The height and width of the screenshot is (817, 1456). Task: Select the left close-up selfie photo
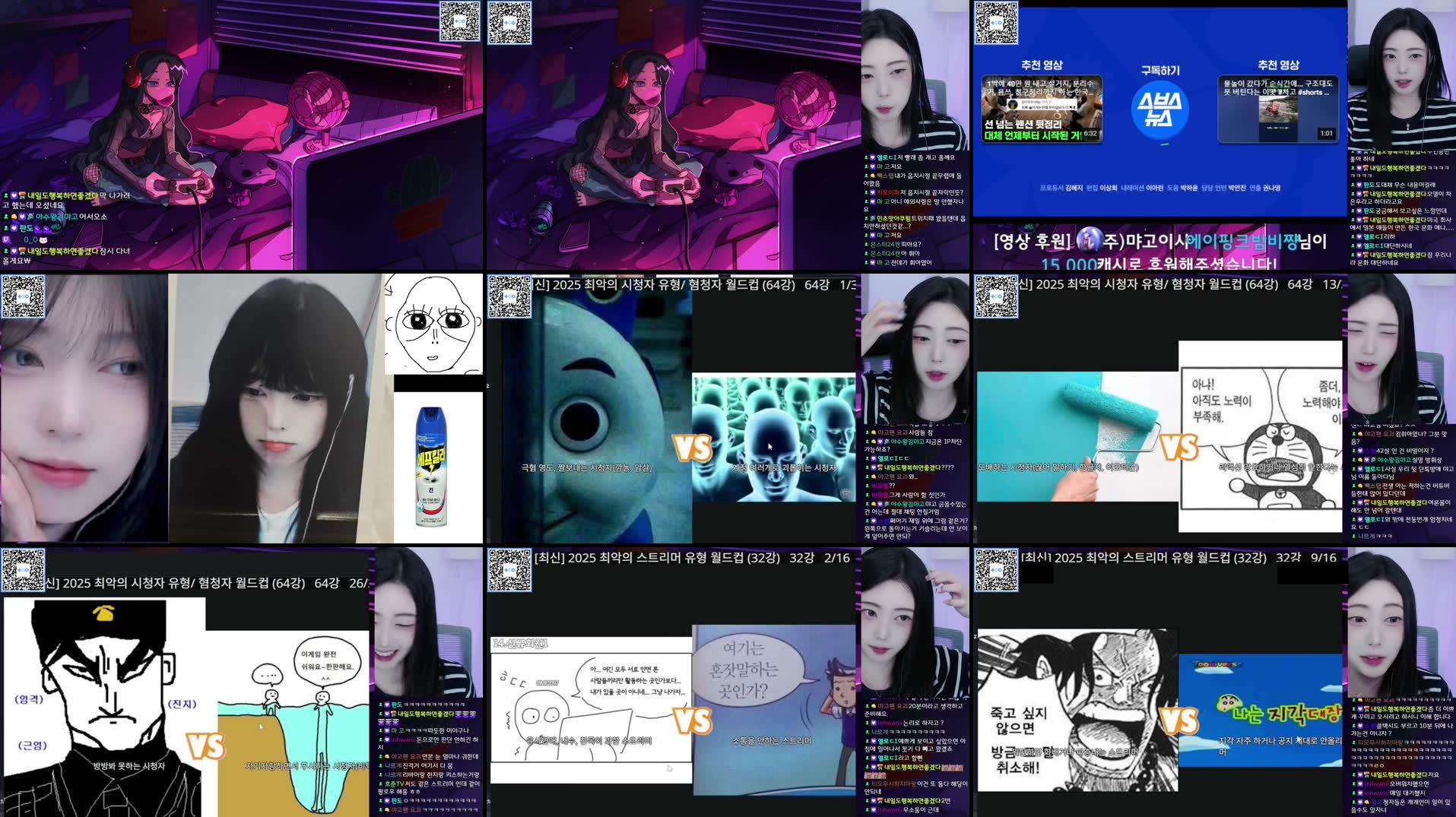pos(84,408)
